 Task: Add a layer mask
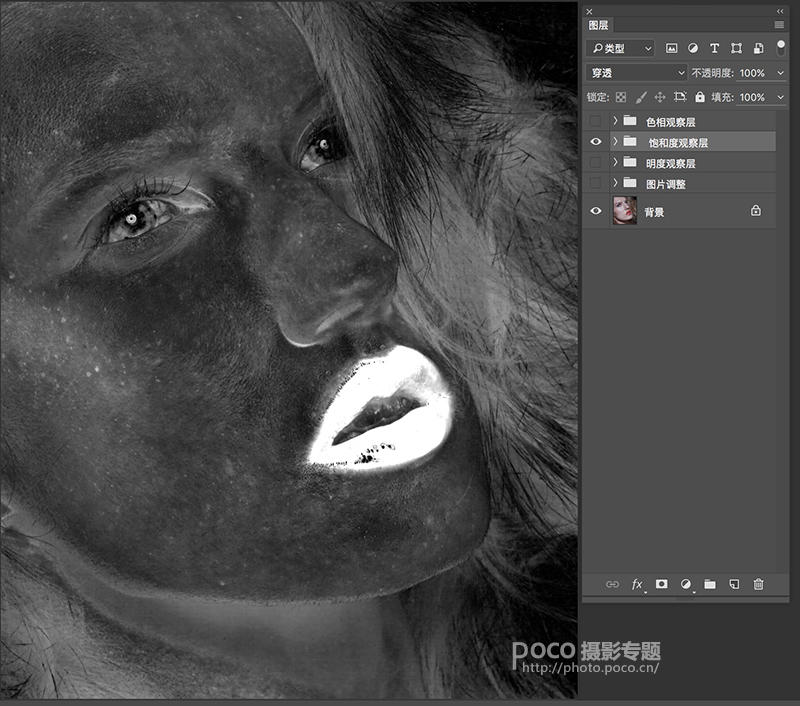click(x=661, y=584)
